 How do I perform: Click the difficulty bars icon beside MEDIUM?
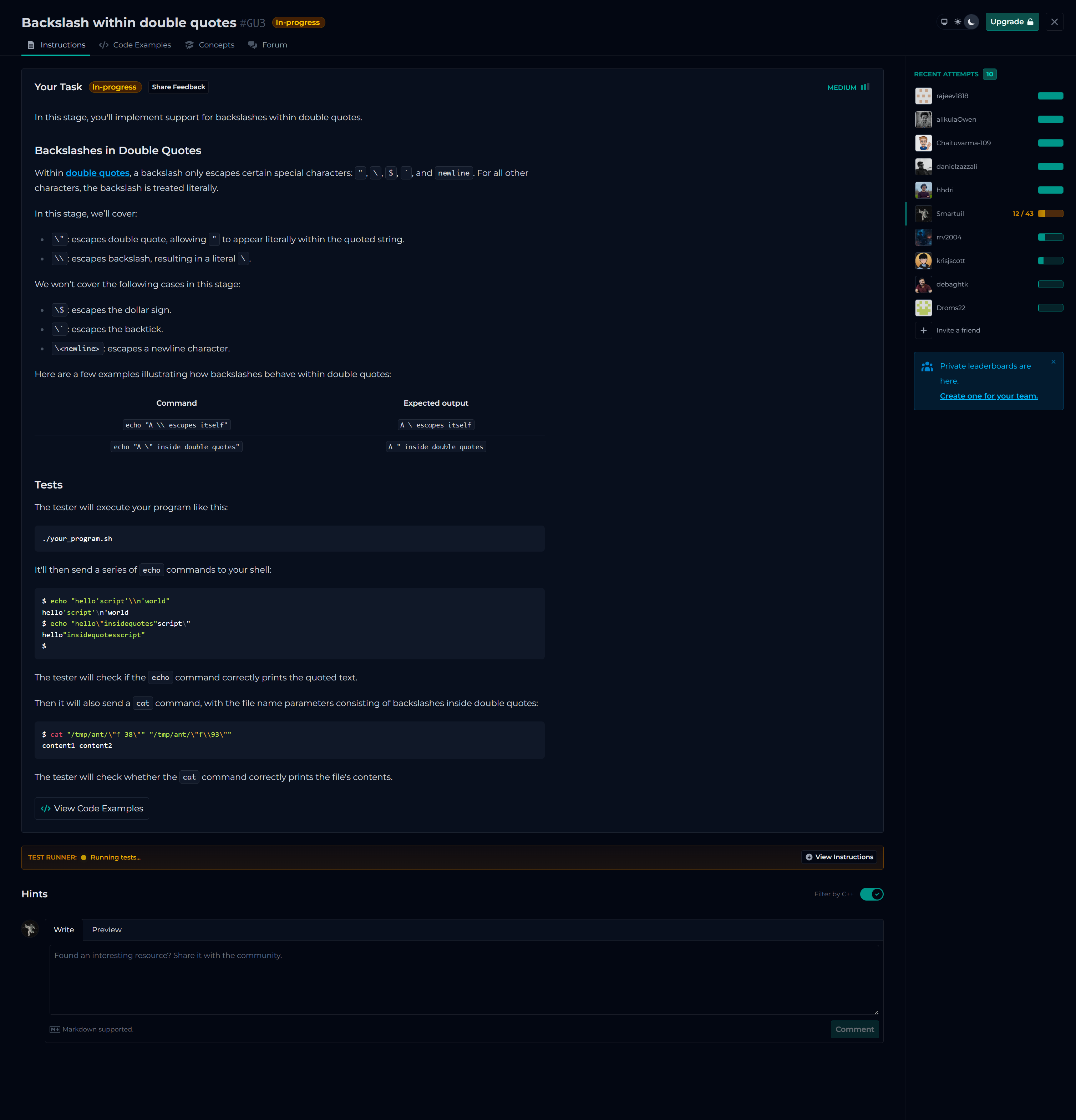pyautogui.click(x=865, y=87)
